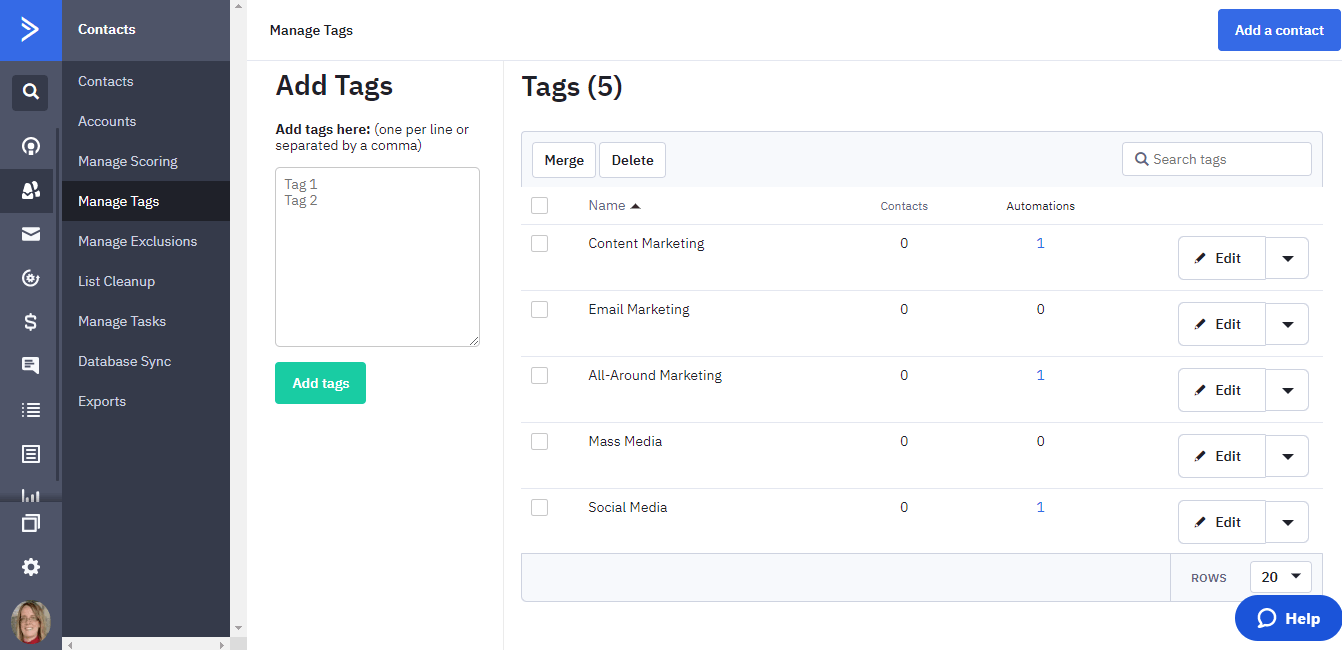Expand dropdown arrow beside Email Marketing Edit

(x=1288, y=324)
